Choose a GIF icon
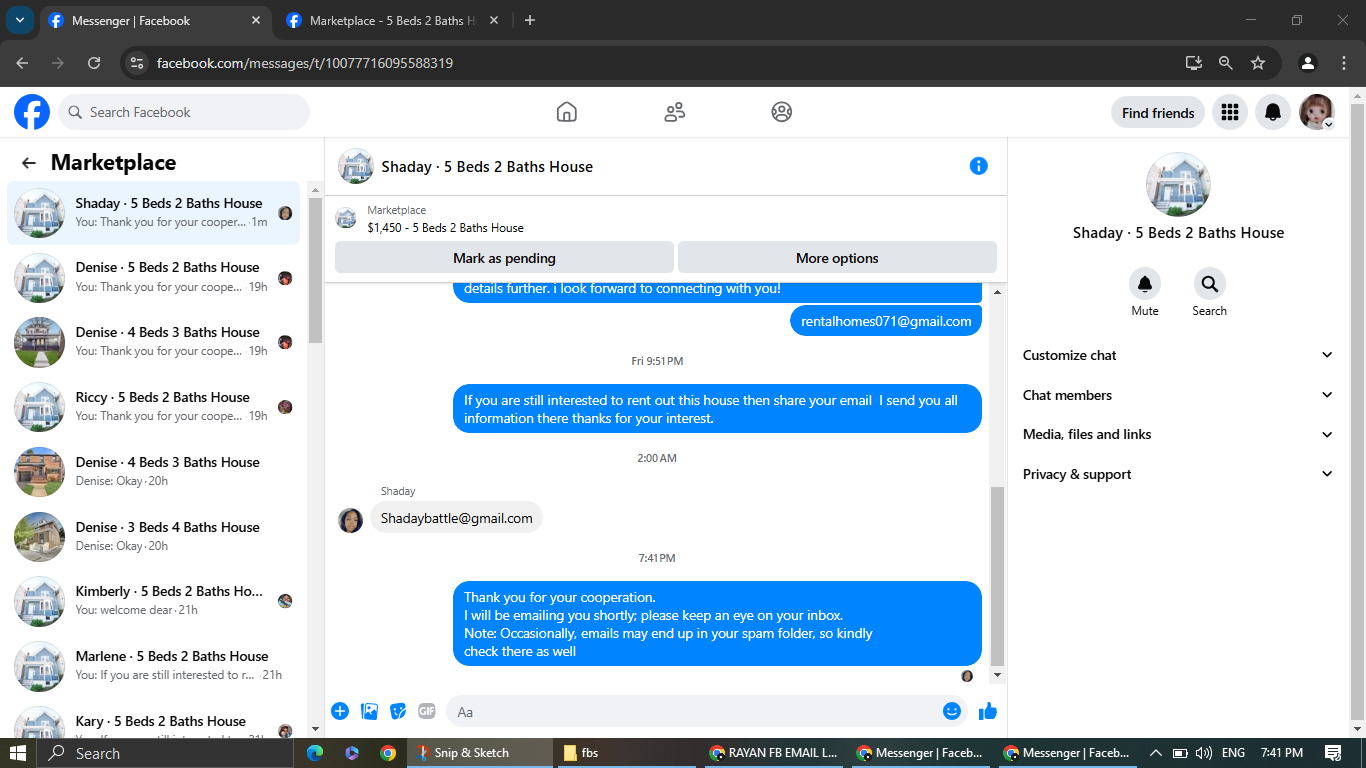The width and height of the screenshot is (1366, 768). click(427, 711)
